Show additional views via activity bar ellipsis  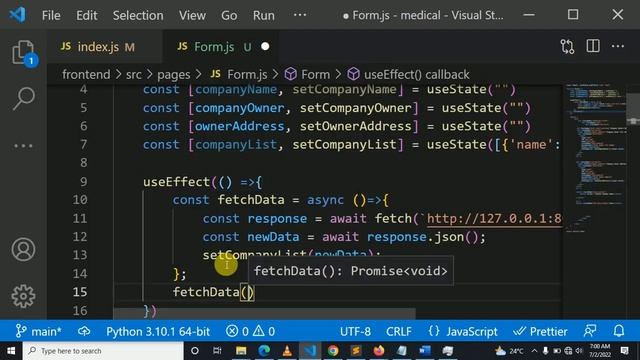click(23, 146)
